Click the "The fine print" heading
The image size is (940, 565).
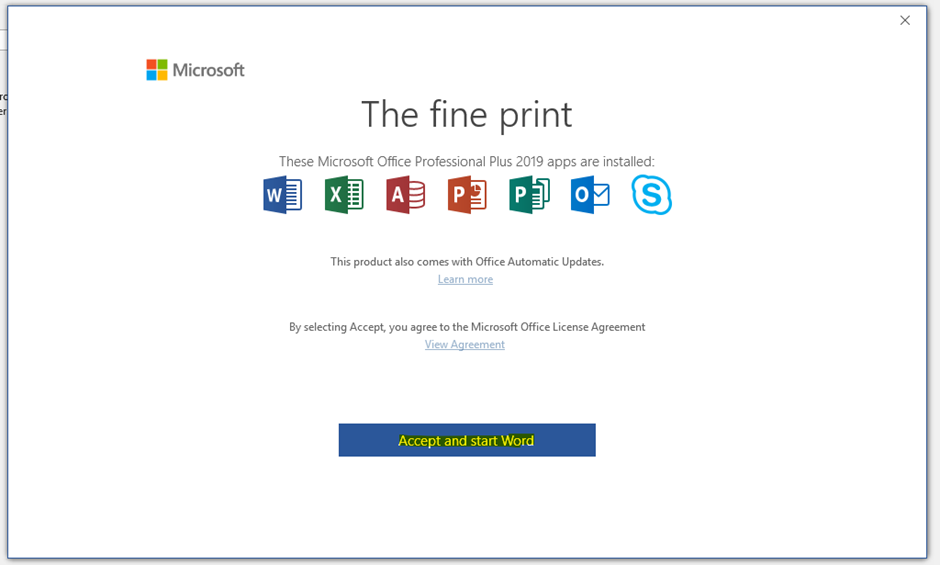tap(466, 114)
